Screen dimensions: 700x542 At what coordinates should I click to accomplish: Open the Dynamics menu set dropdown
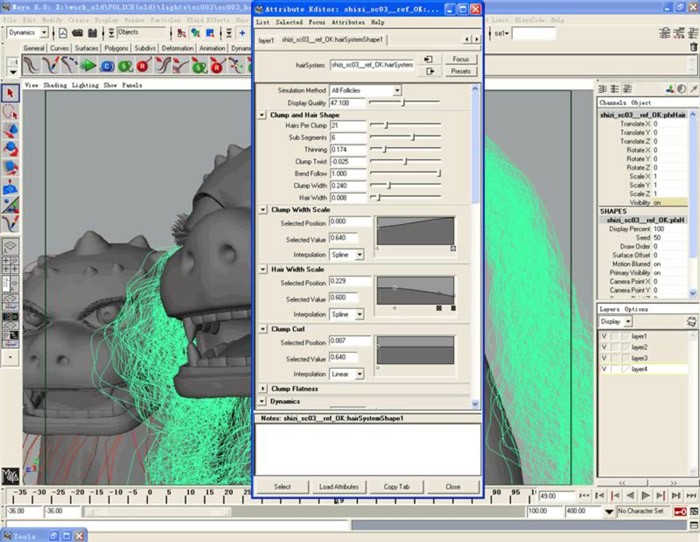point(28,33)
